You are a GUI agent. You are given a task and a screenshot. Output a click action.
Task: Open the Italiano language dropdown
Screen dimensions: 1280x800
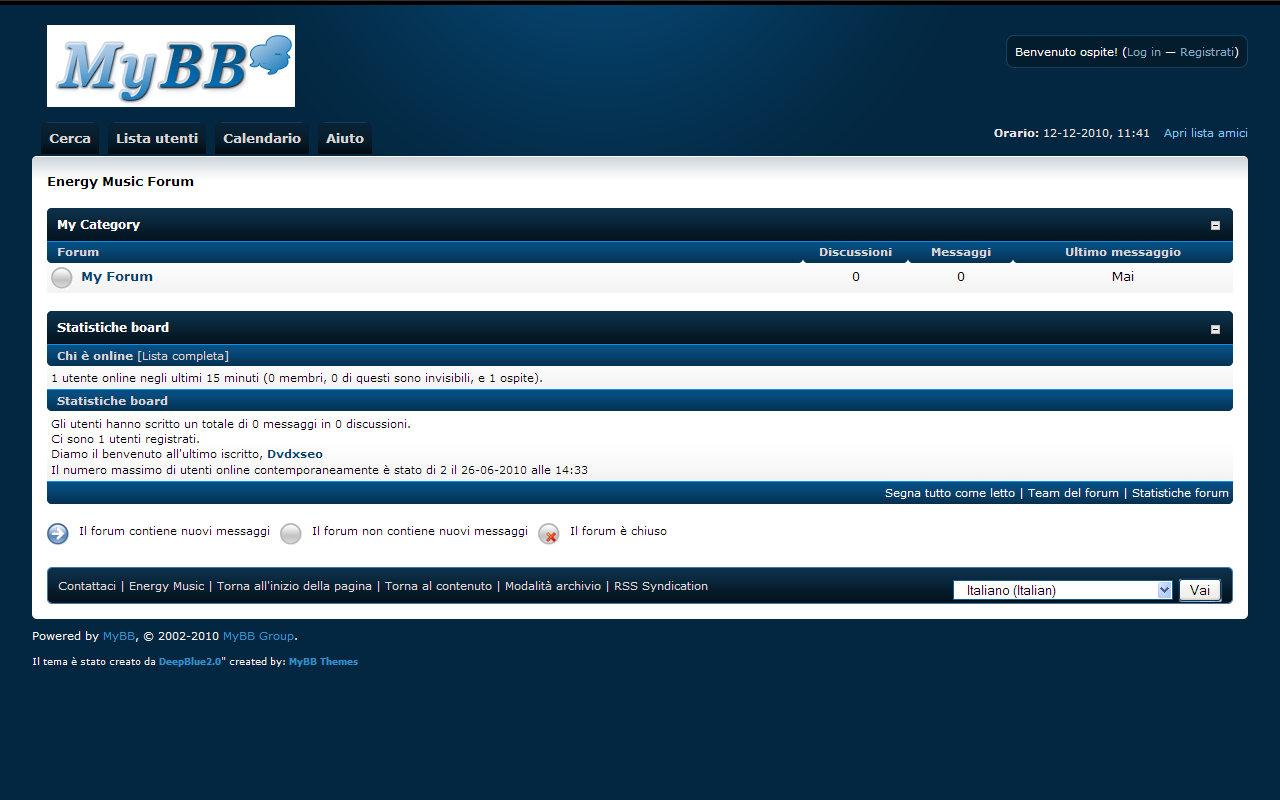[1063, 590]
